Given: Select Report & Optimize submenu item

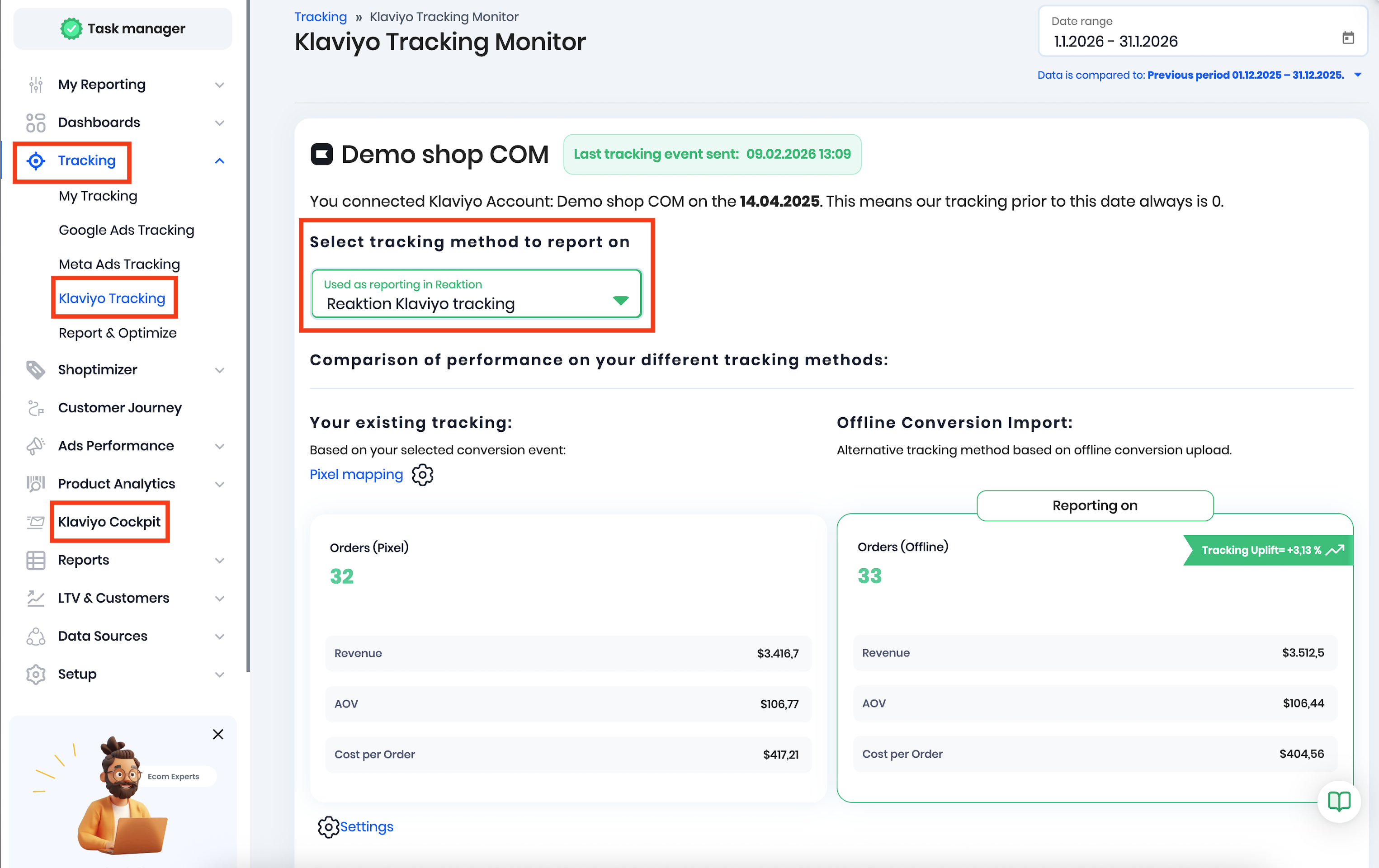Looking at the screenshot, I should point(118,333).
